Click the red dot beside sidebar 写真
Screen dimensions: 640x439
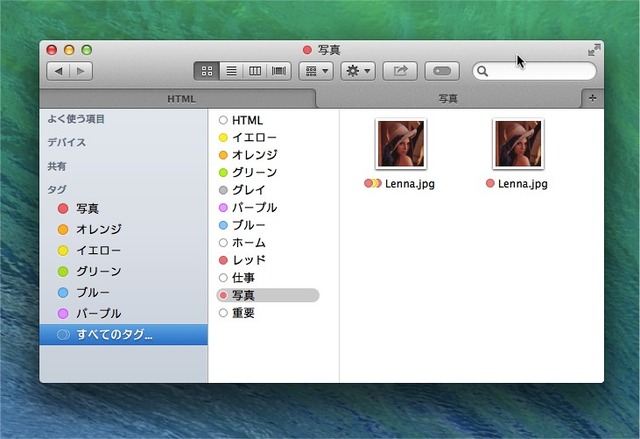(x=63, y=209)
